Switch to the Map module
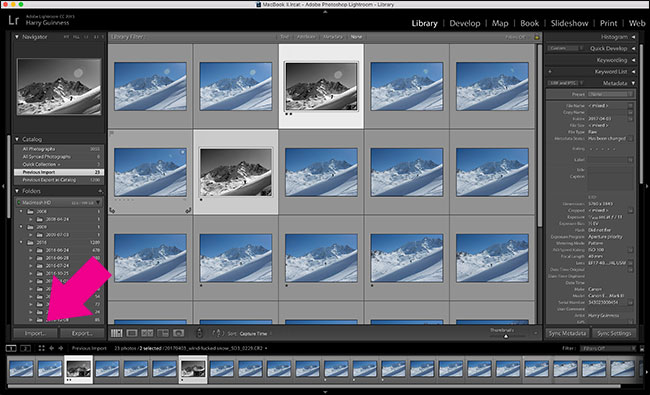 coord(500,23)
